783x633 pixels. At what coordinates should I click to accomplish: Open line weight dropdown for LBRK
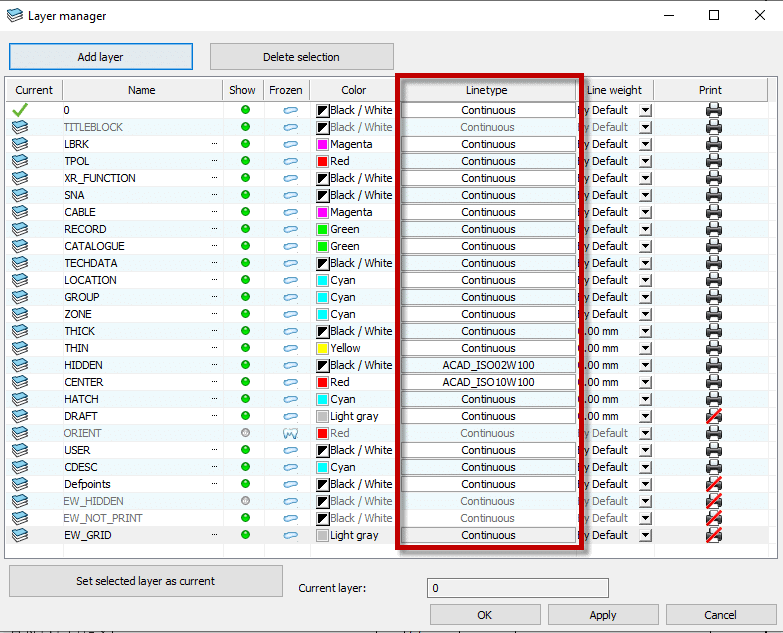coord(646,144)
